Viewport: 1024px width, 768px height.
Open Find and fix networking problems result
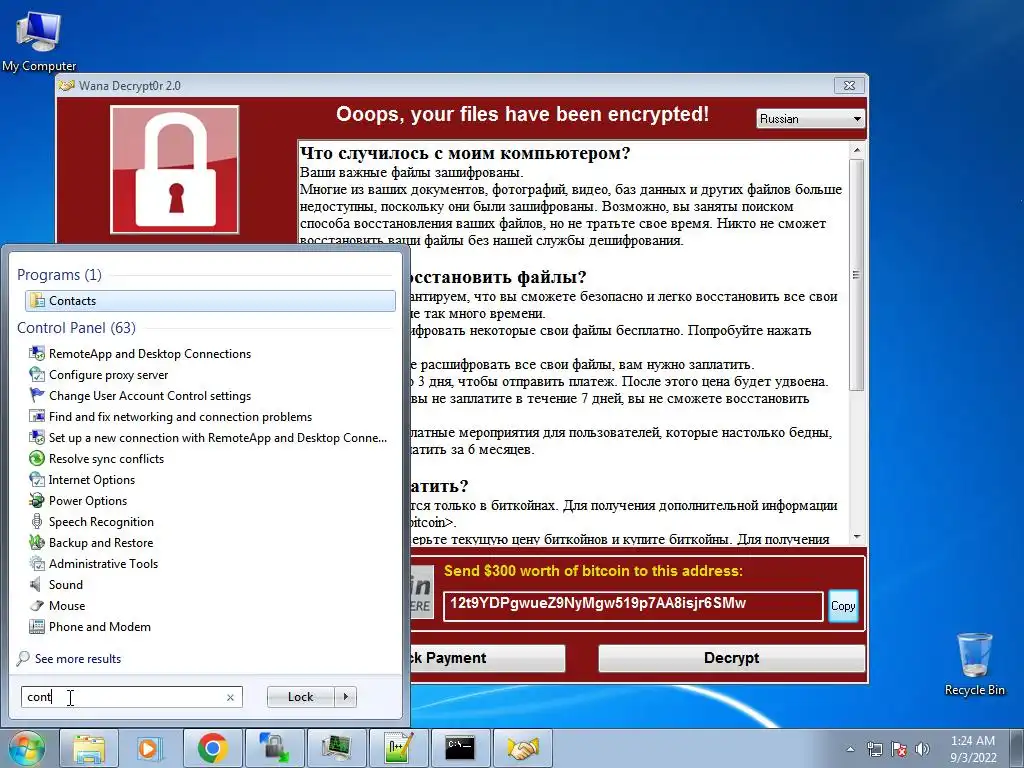coord(180,417)
